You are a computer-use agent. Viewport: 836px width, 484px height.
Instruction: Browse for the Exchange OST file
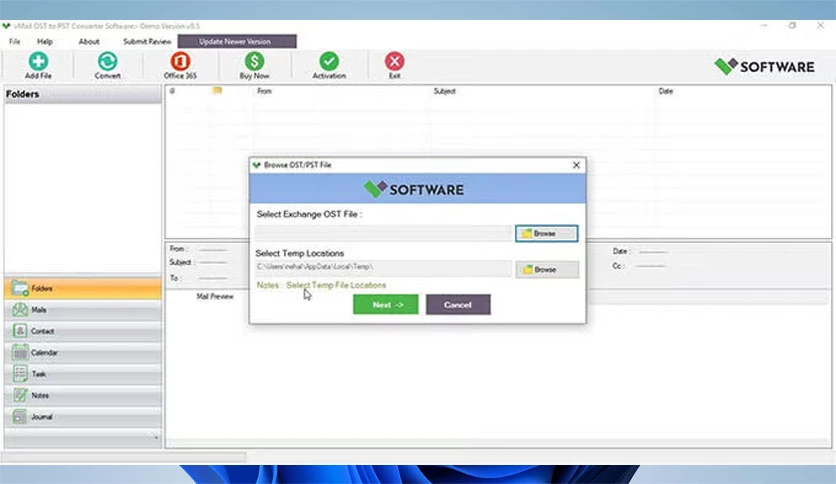pos(546,233)
